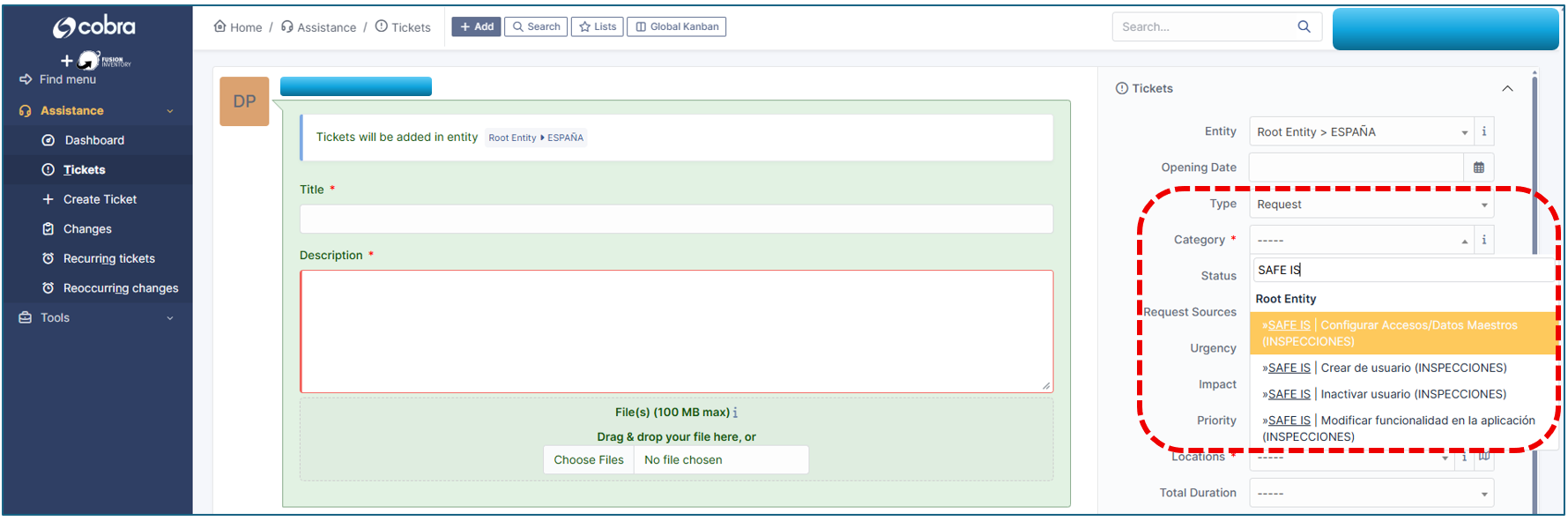1568x521 pixels.
Task: Click the magnifier icon in the search box
Action: click(1304, 27)
